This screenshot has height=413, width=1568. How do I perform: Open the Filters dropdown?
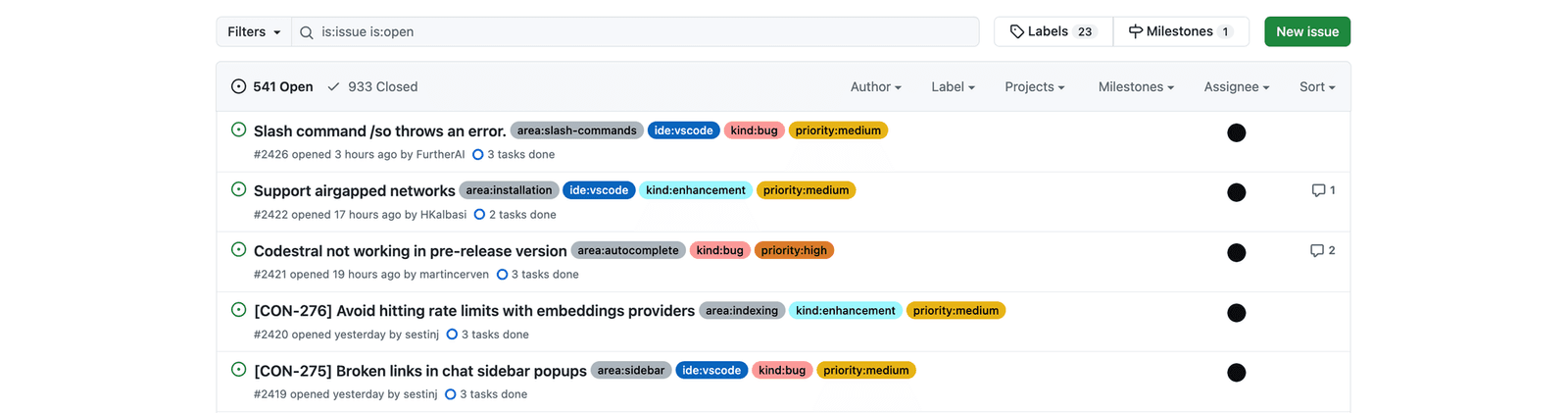[x=254, y=32]
